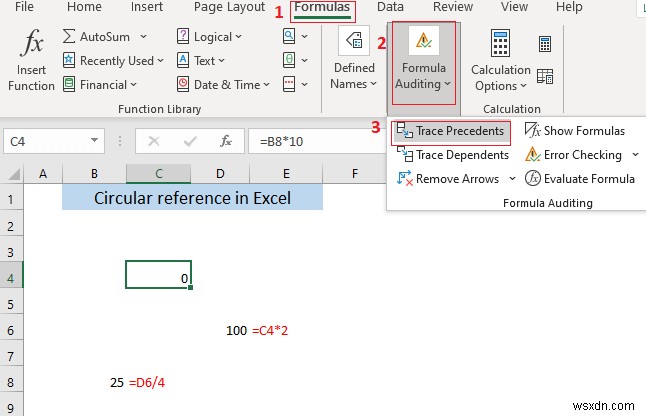Click the Date & Time clock icon
The width and height of the screenshot is (646, 416).
coord(183,84)
